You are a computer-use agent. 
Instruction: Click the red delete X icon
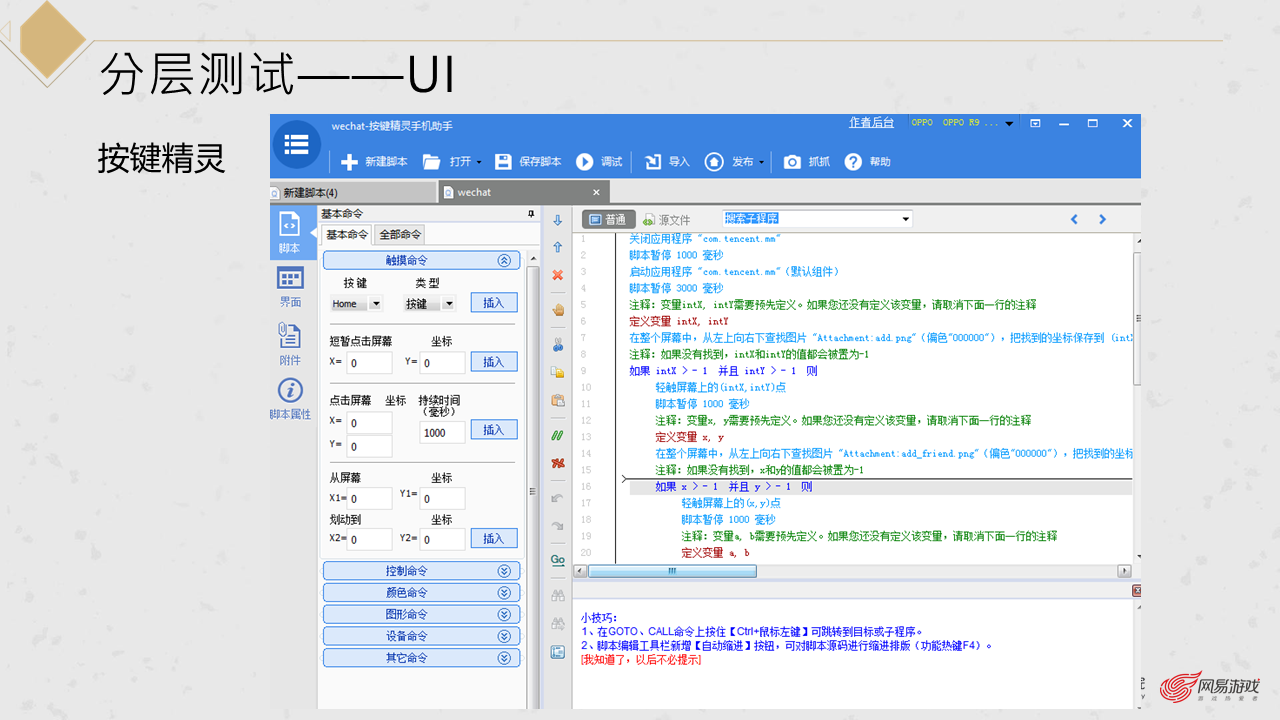[558, 274]
